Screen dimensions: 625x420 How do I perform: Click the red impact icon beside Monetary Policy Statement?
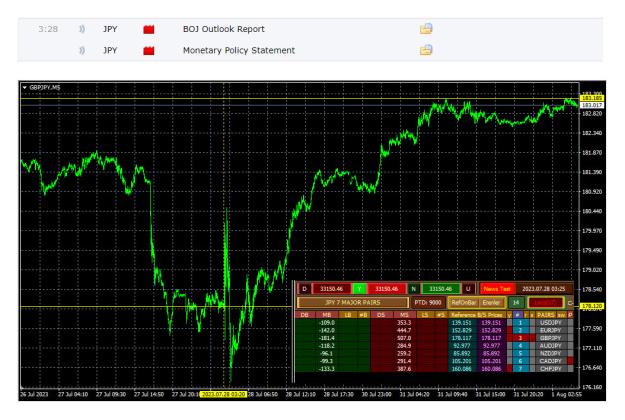(149, 51)
